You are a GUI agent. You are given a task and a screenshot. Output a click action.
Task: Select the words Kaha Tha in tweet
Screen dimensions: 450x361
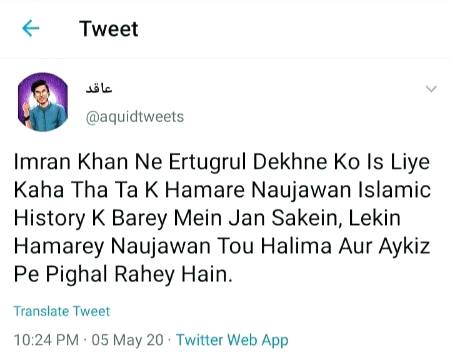[x=61, y=190]
